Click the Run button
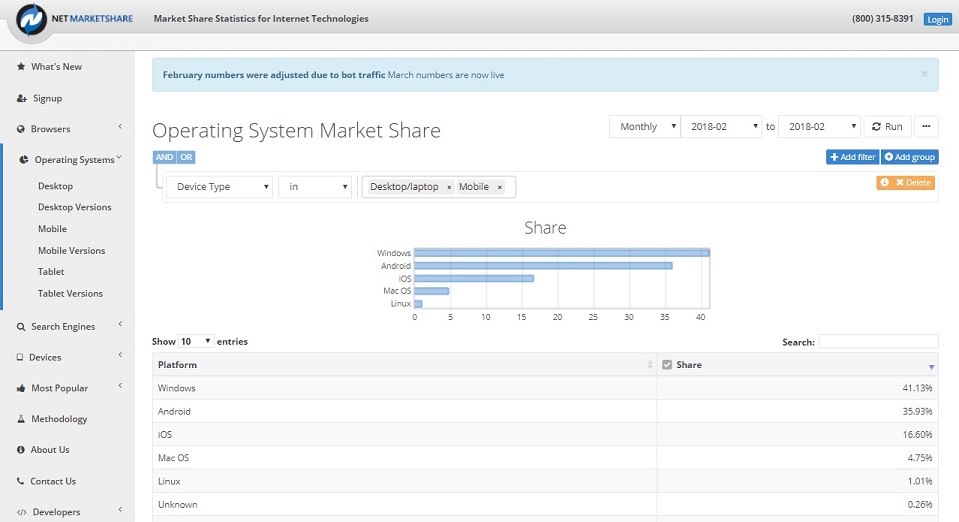This screenshot has width=959, height=522. [887, 127]
